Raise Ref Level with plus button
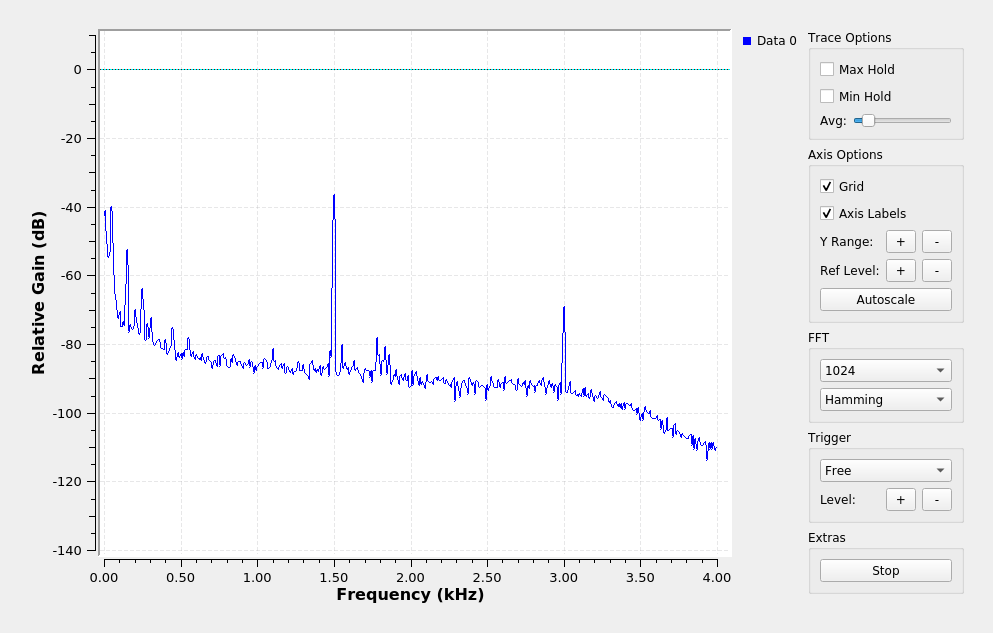Image resolution: width=993 pixels, height=633 pixels. click(x=900, y=271)
